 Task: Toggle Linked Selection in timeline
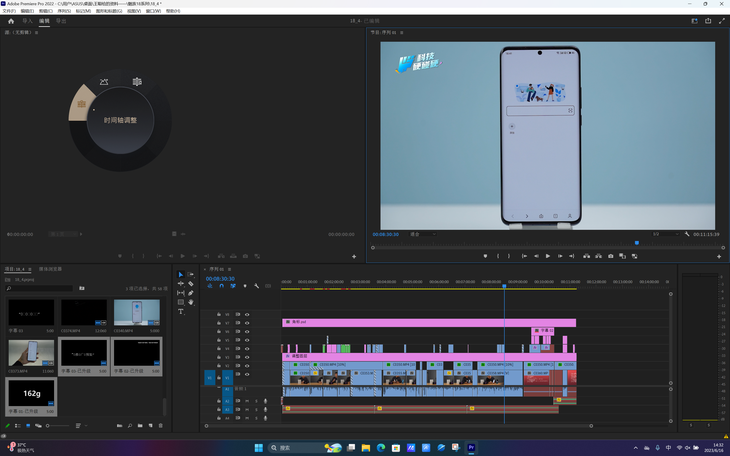[233, 286]
